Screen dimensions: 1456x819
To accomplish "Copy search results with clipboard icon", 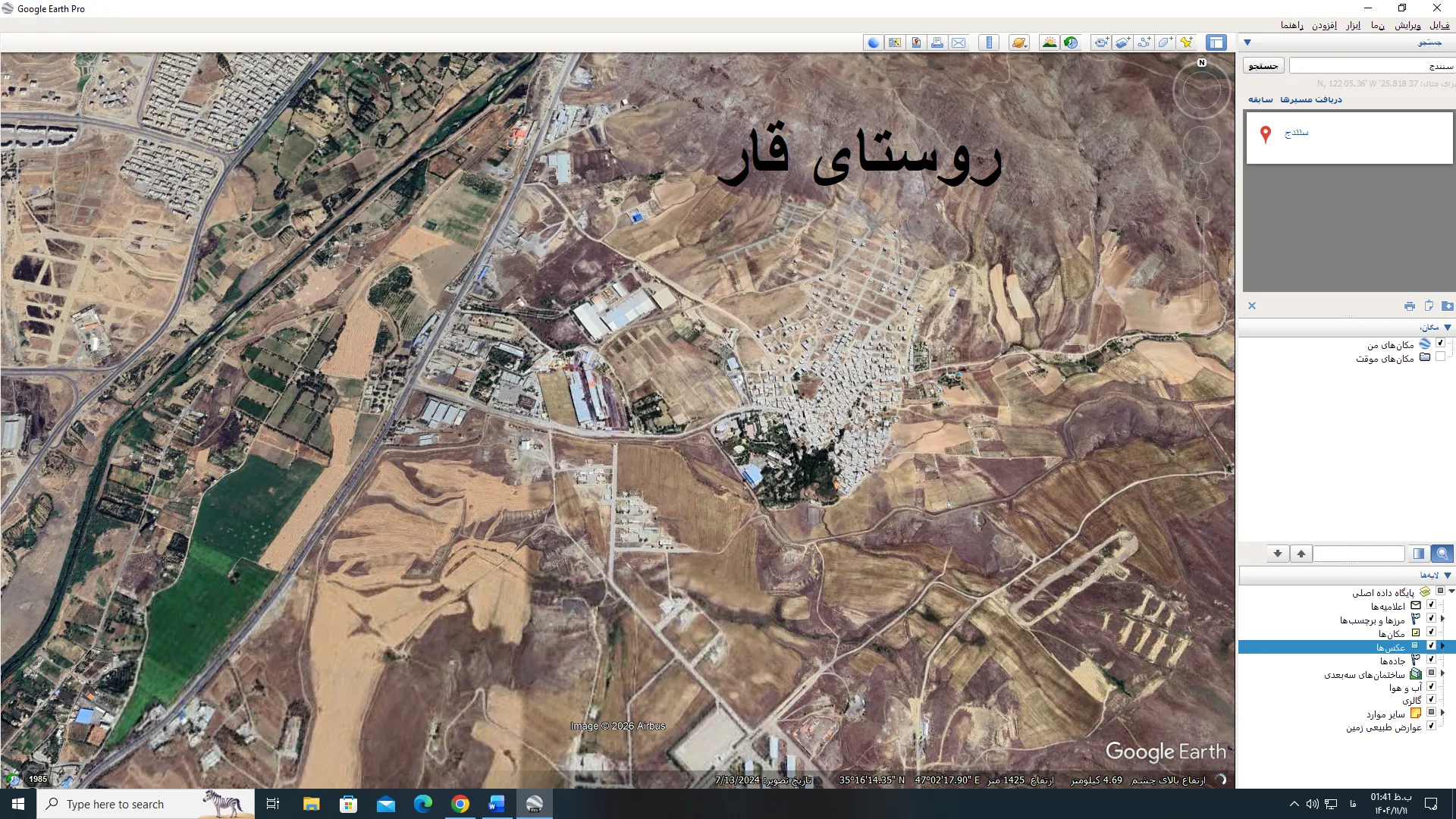I will coord(1429,306).
